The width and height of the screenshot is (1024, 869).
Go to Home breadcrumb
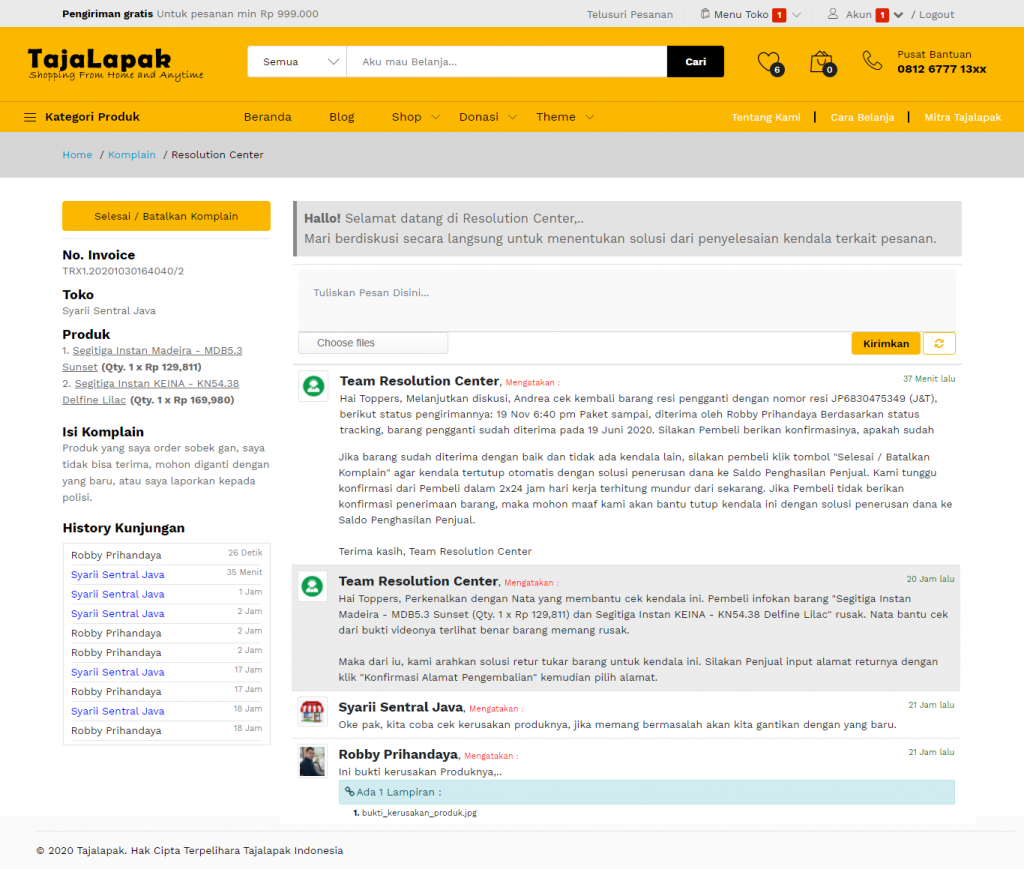(77, 155)
